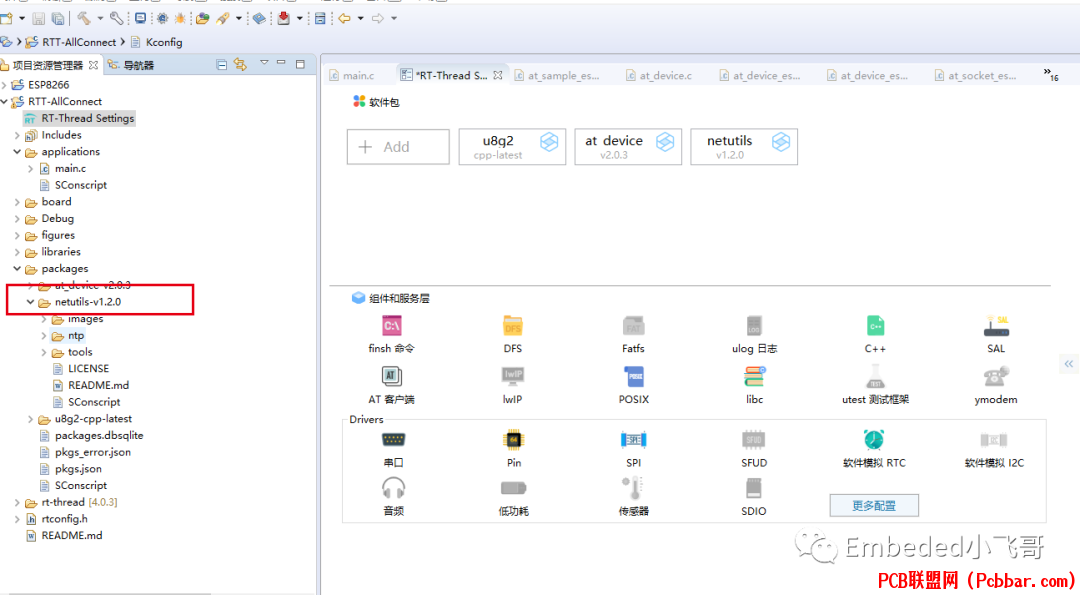Expand the ntp folder
This screenshot has height=595, width=1080.
pyautogui.click(x=44, y=335)
